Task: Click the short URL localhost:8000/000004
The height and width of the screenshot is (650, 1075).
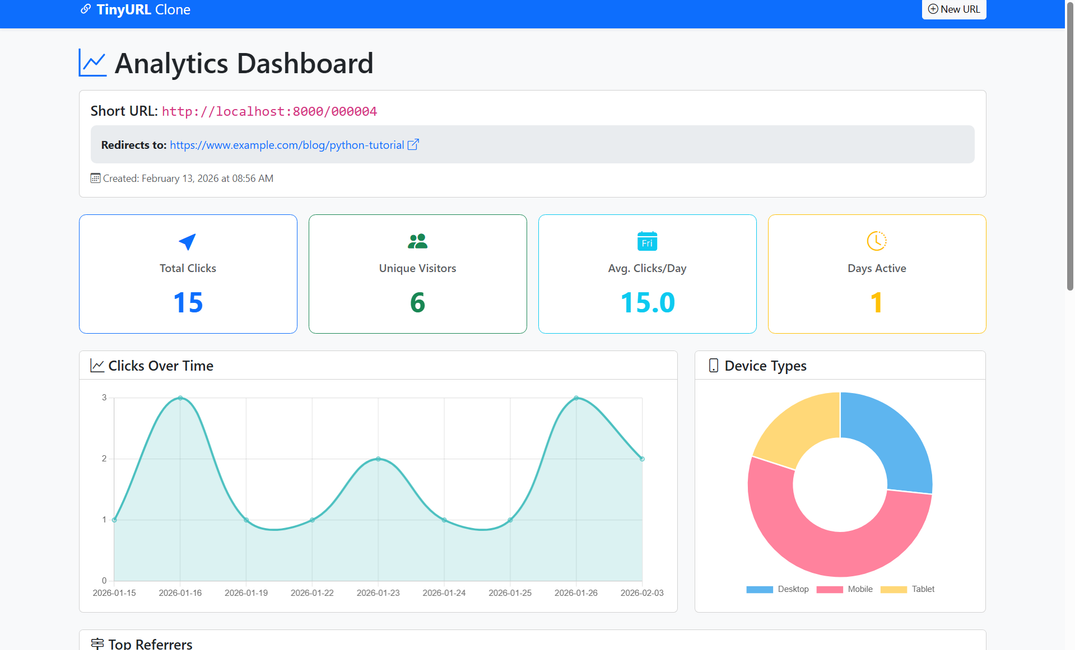Action: [x=269, y=112]
